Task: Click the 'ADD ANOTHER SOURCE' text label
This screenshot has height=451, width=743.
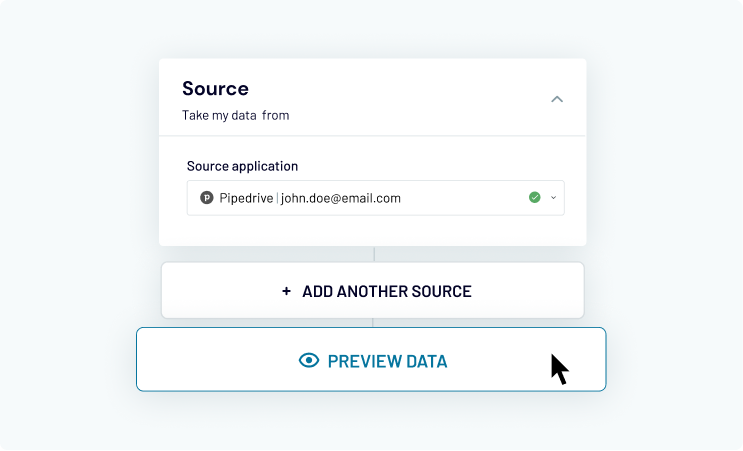Action: pos(386,292)
